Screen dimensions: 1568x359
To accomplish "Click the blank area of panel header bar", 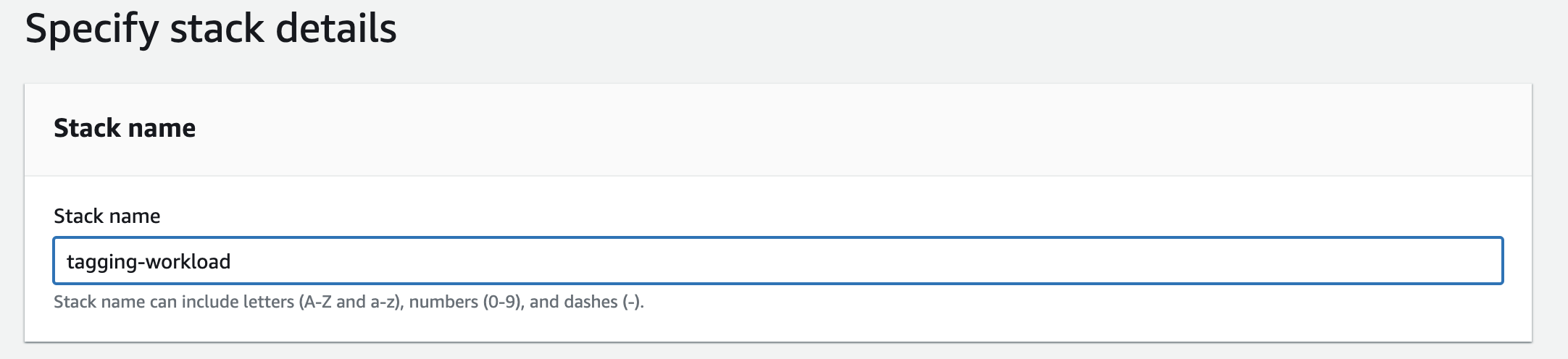I will point(870,129).
